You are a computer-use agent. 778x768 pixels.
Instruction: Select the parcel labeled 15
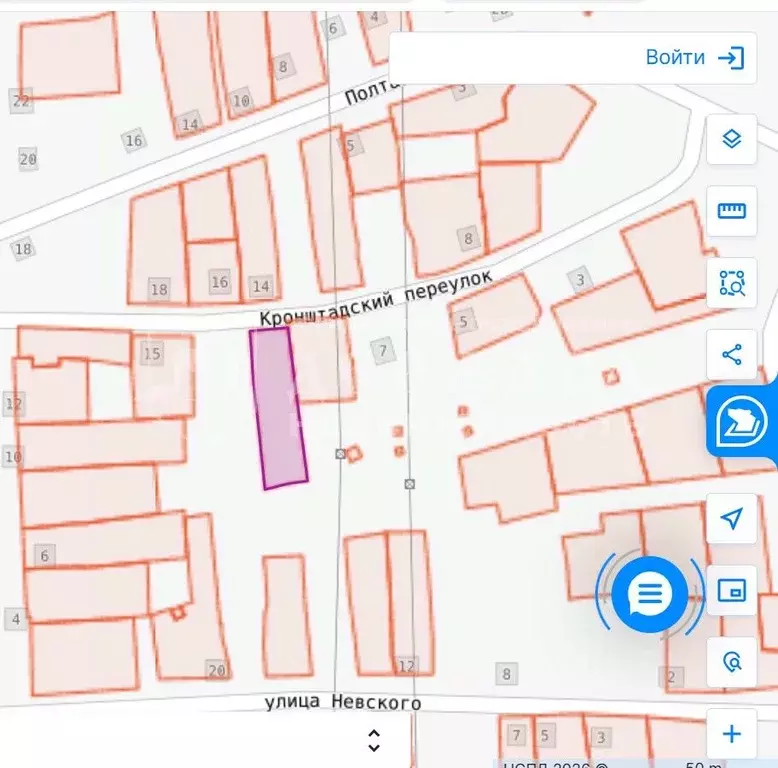pyautogui.click(x=163, y=376)
